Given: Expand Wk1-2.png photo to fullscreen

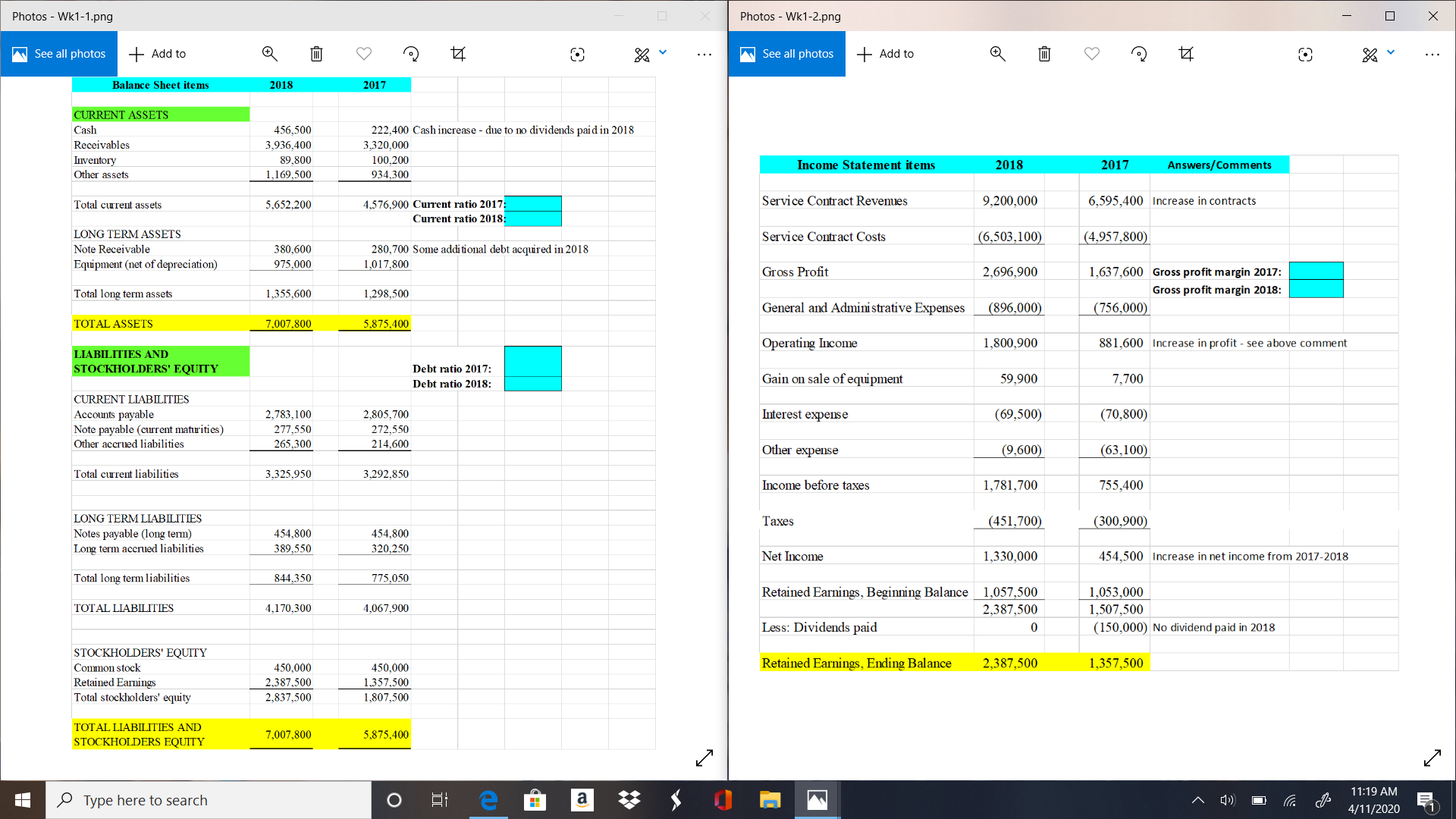Looking at the screenshot, I should point(1432,758).
